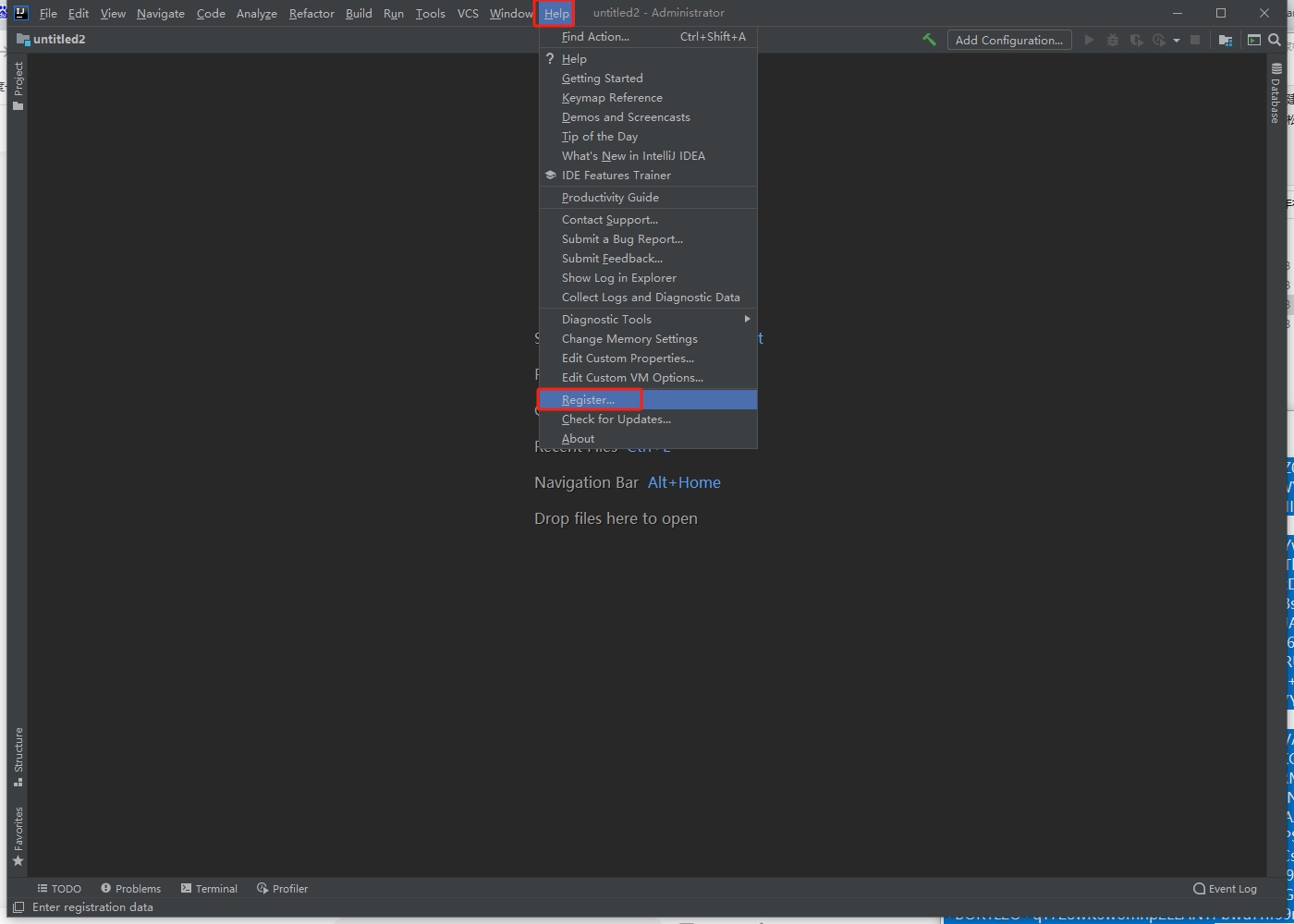
Task: Open the Profiler tool window tab
Action: click(x=282, y=888)
